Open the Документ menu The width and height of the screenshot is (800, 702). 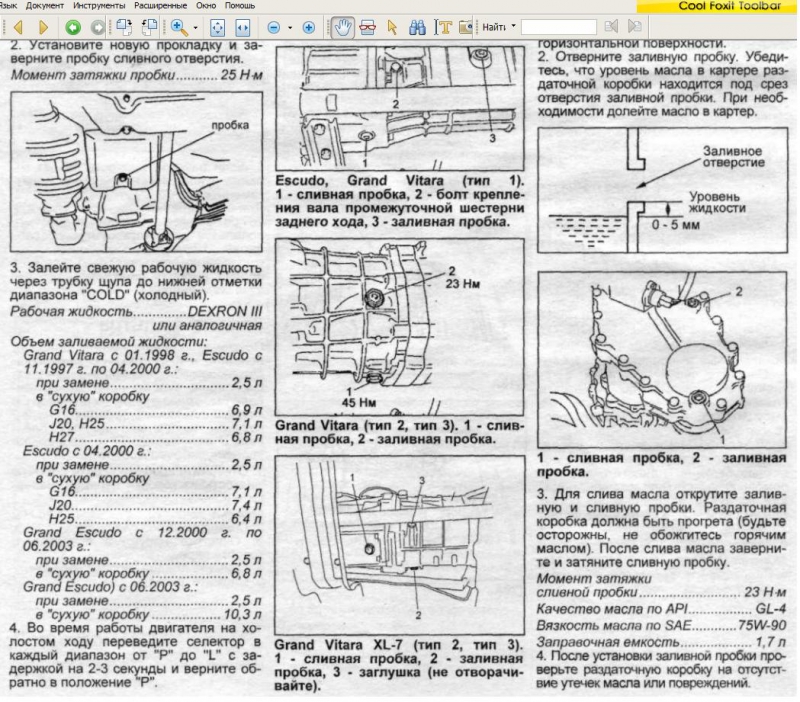(x=44, y=6)
